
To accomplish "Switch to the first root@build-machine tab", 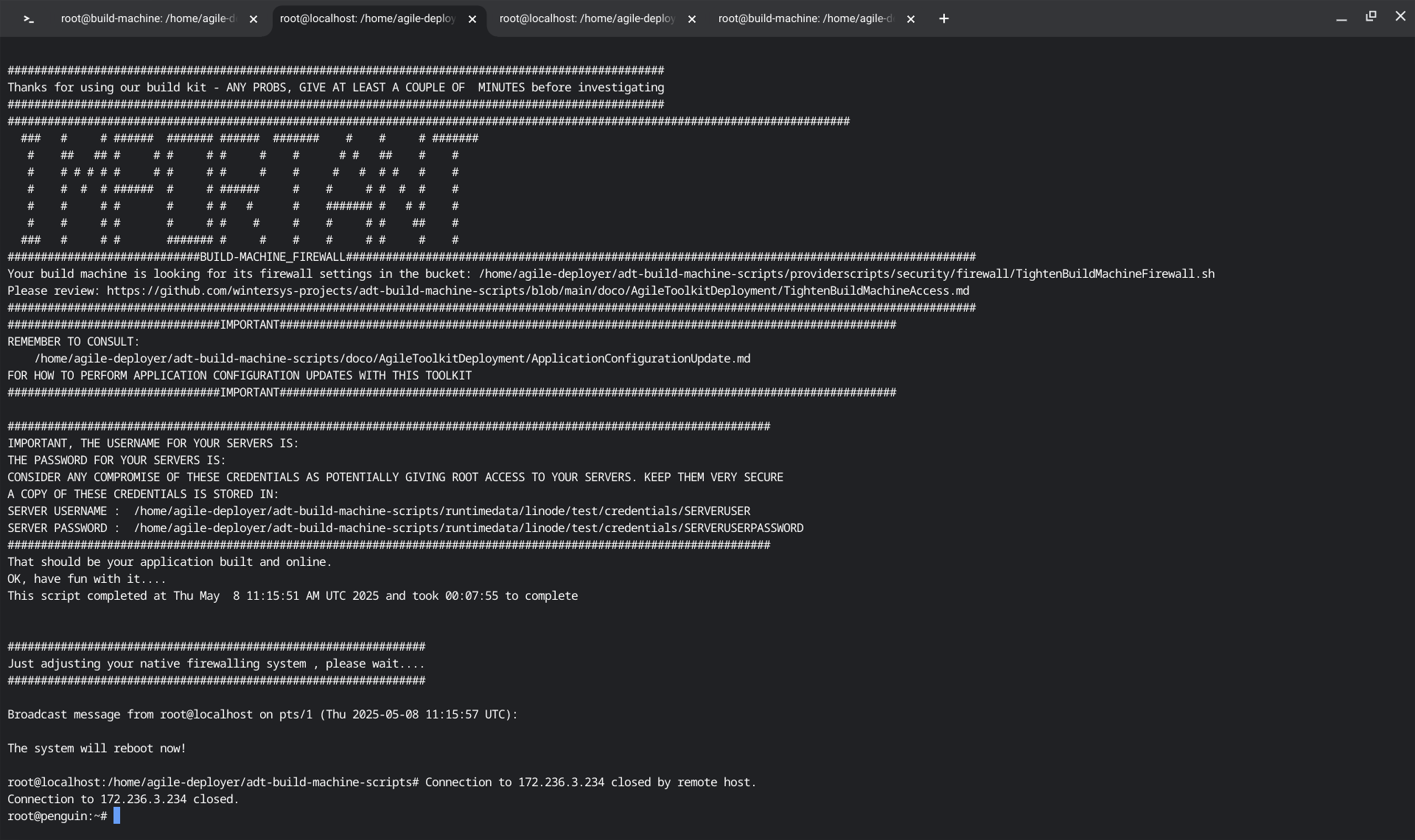I will [147, 19].
